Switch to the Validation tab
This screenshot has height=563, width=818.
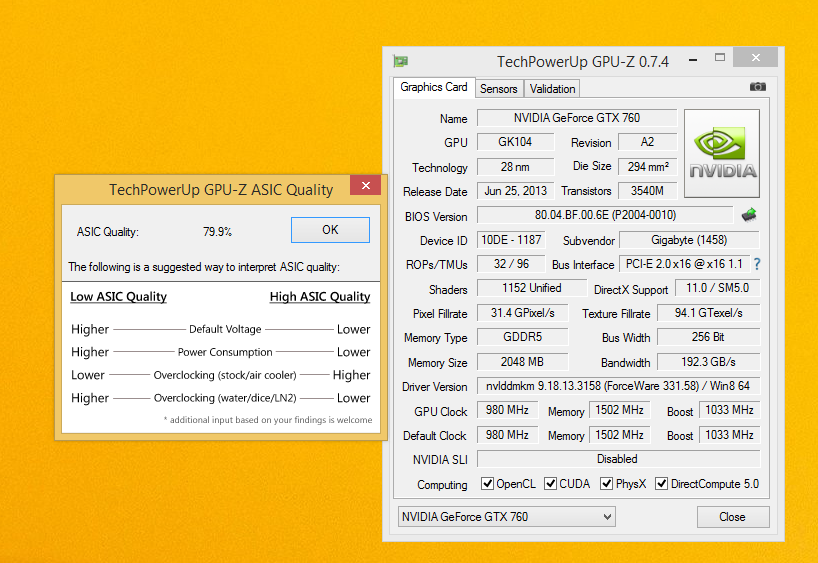coord(552,89)
